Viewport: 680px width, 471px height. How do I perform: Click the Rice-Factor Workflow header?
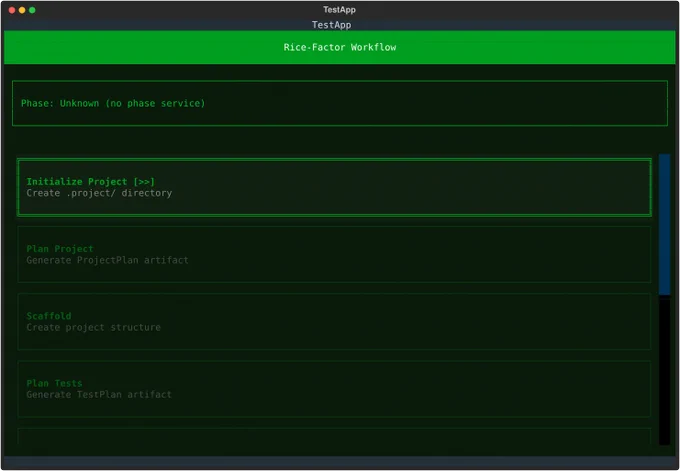[x=340, y=47]
